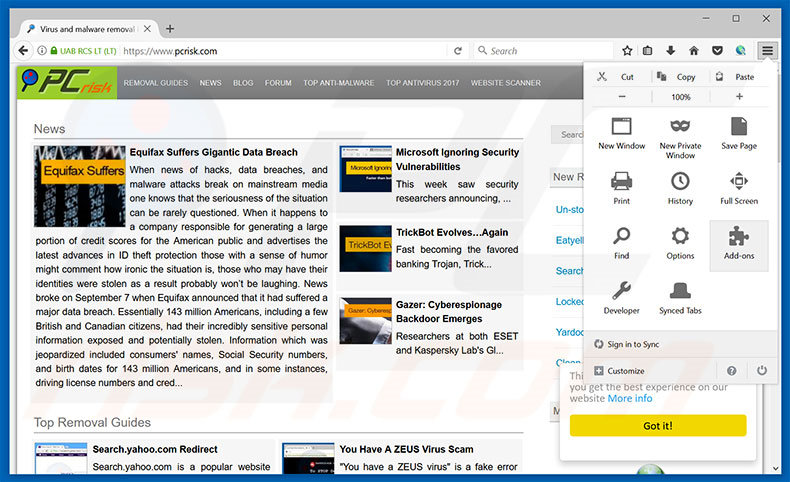Image resolution: width=790 pixels, height=482 pixels.
Task: Show bookmarks library icon
Action: click(x=647, y=50)
